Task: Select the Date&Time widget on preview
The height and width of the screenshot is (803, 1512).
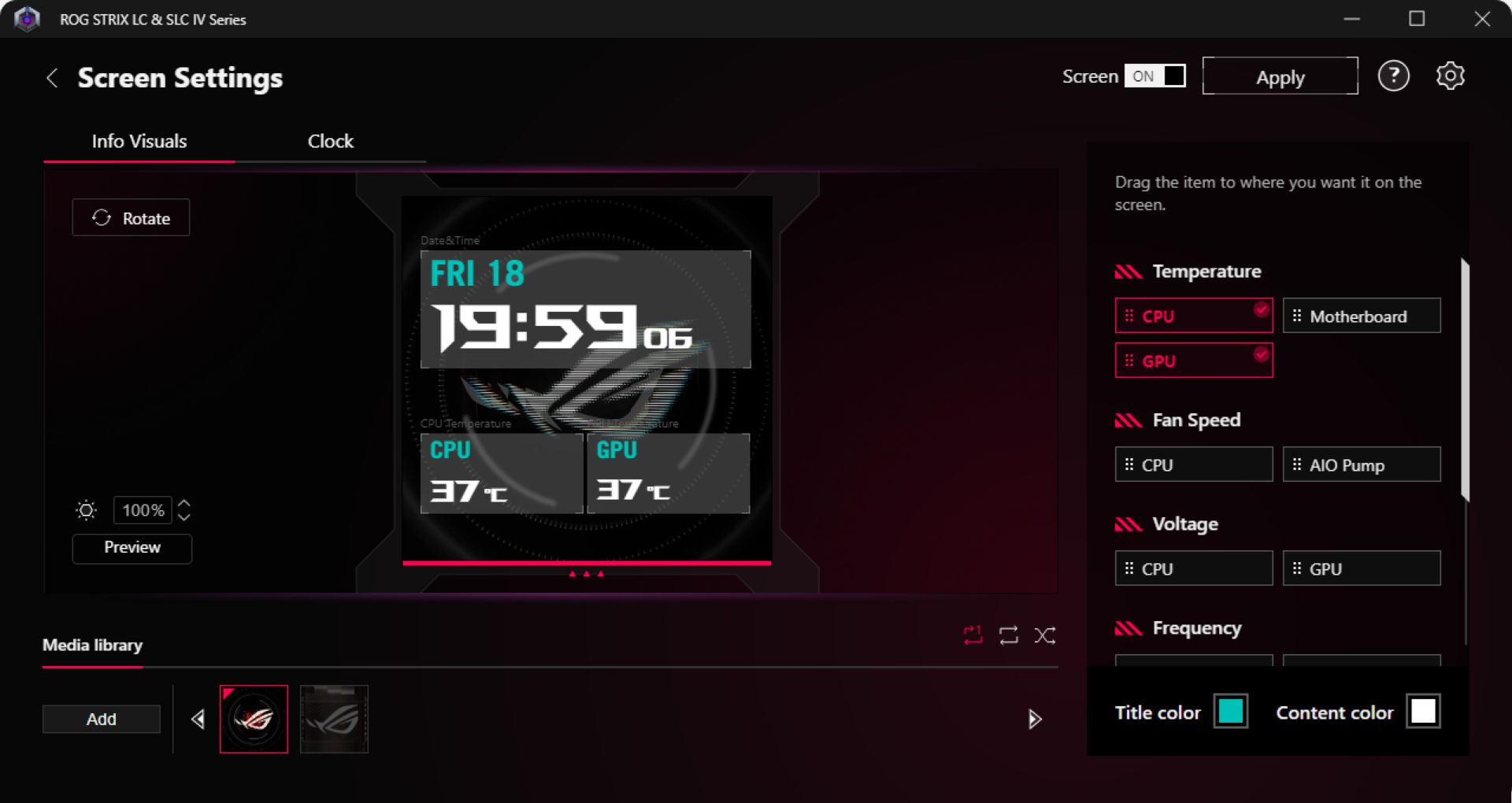Action: 585,309
